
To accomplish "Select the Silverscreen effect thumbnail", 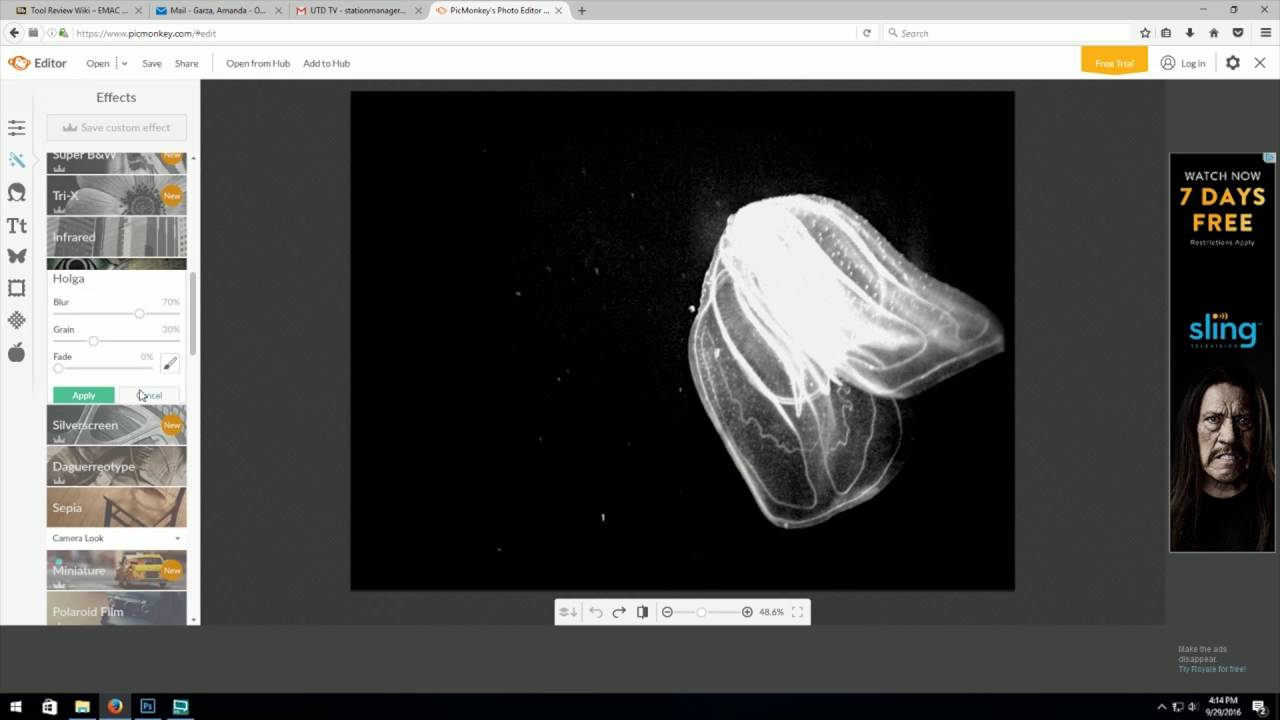I will pos(116,425).
